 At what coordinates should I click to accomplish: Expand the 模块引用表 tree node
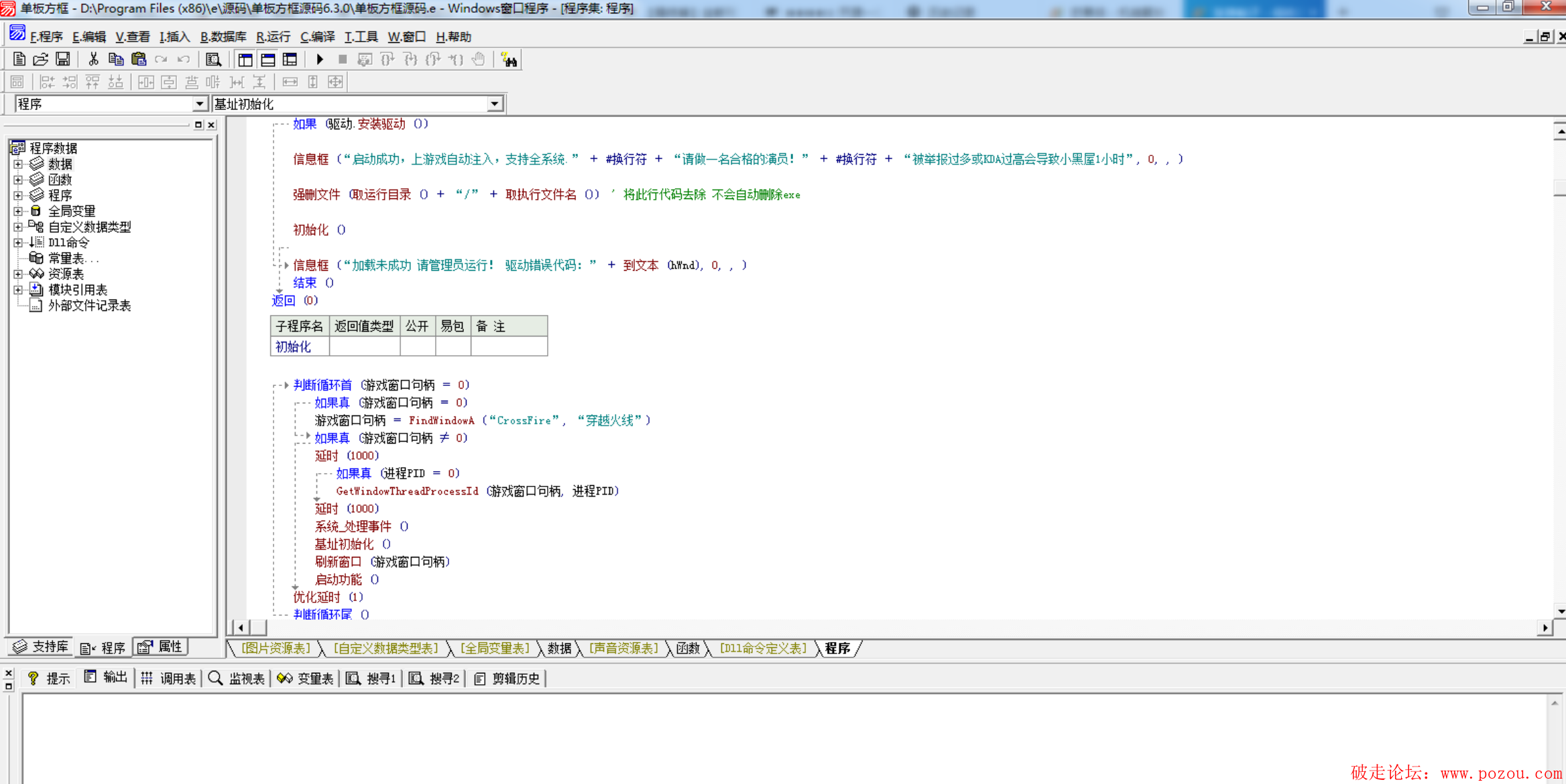click(18, 289)
